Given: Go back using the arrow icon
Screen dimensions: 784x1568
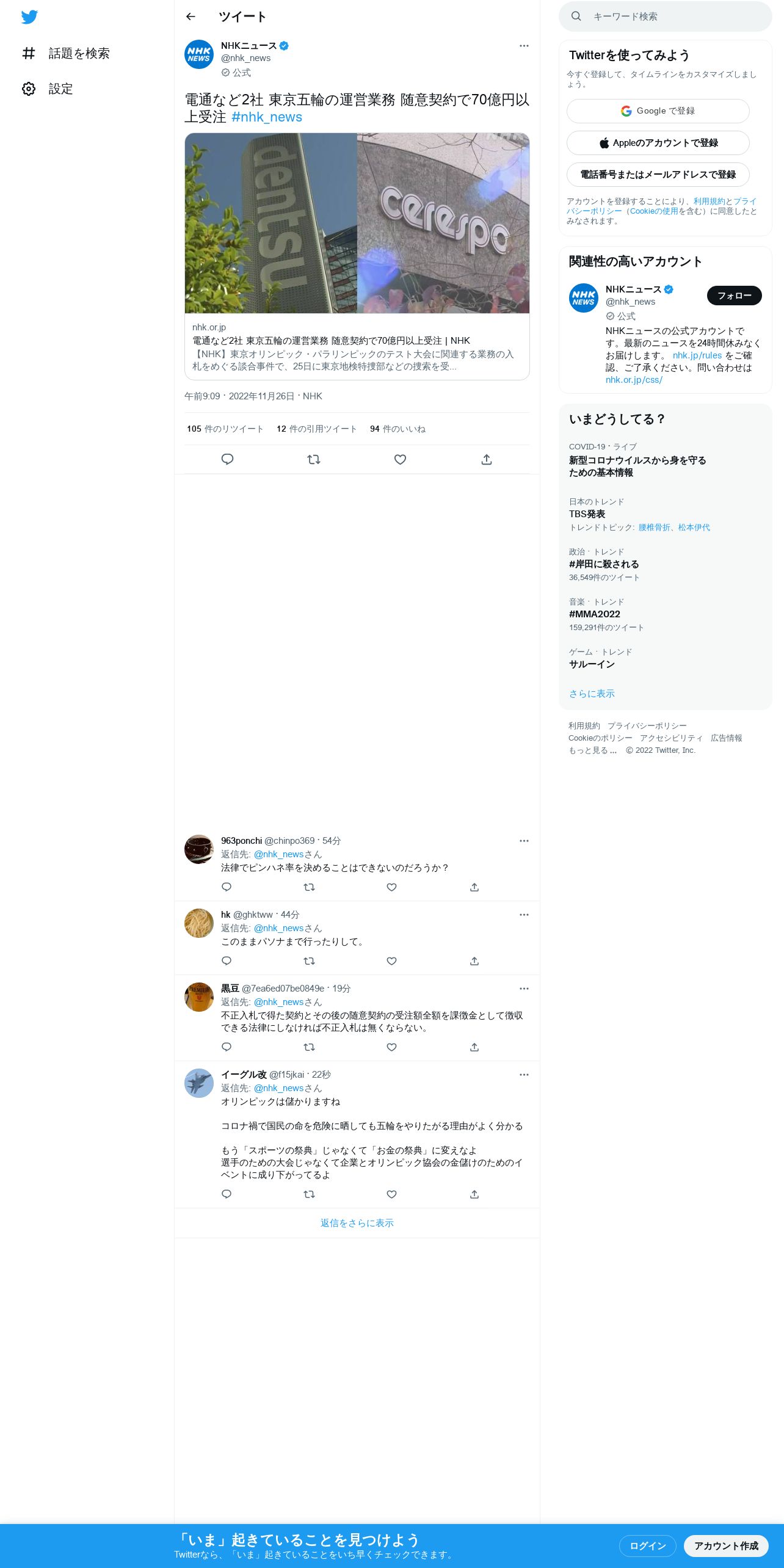Looking at the screenshot, I should pos(191,16).
